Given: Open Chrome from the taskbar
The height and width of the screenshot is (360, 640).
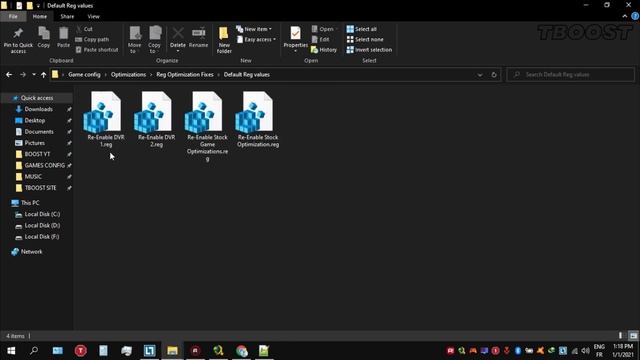Looking at the screenshot, I should click(241, 351).
